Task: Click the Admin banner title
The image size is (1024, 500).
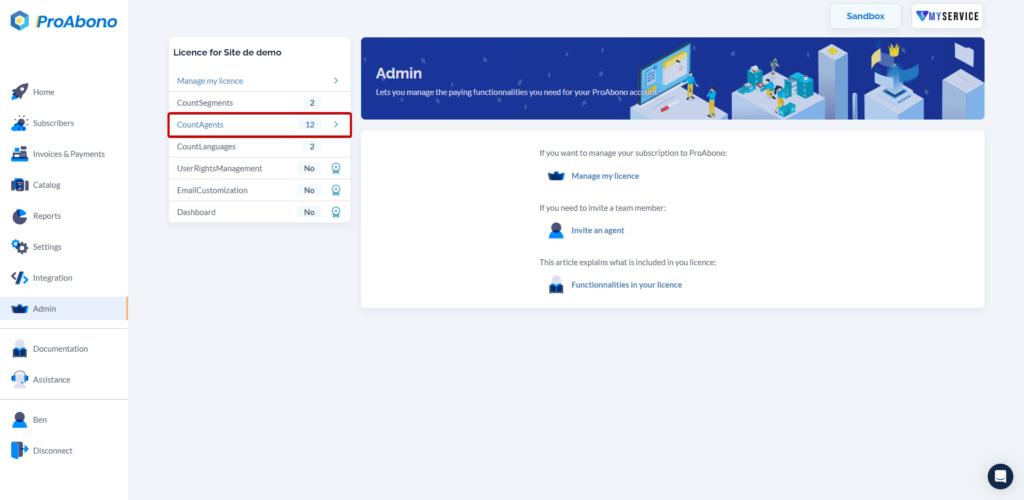Action: coord(399,73)
